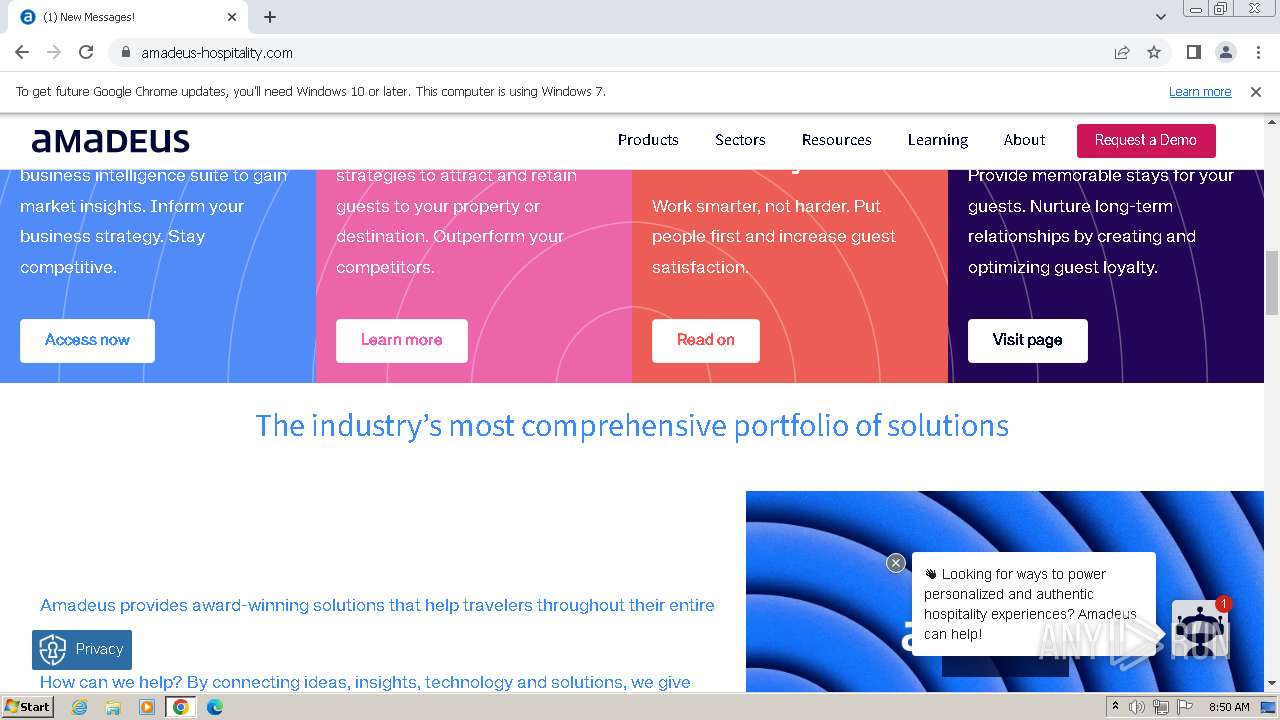Click the Access now button
Image resolution: width=1280 pixels, height=720 pixels.
[x=87, y=340]
